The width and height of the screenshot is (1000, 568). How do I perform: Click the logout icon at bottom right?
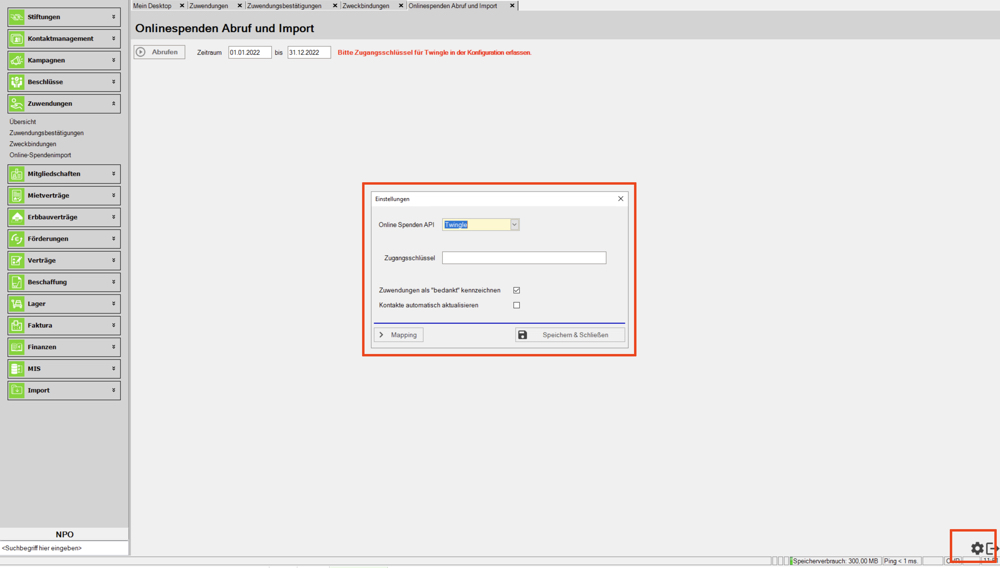tap(992, 548)
